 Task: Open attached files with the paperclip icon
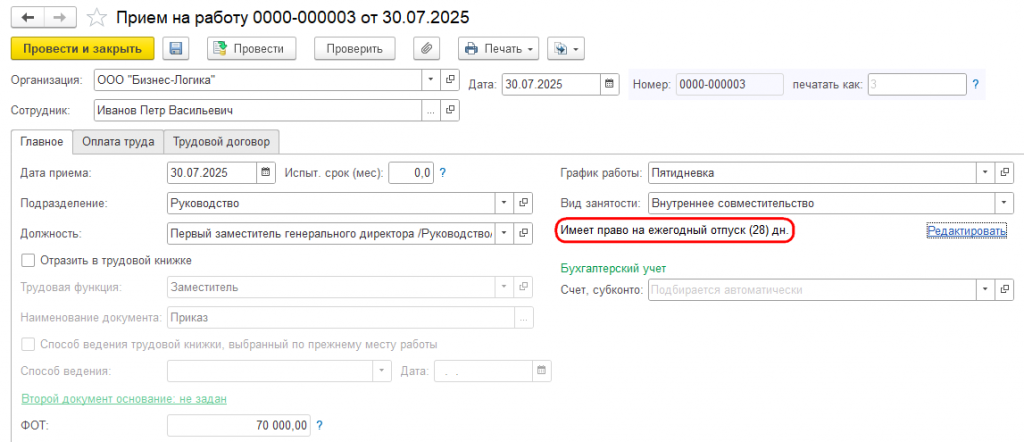tap(426, 48)
